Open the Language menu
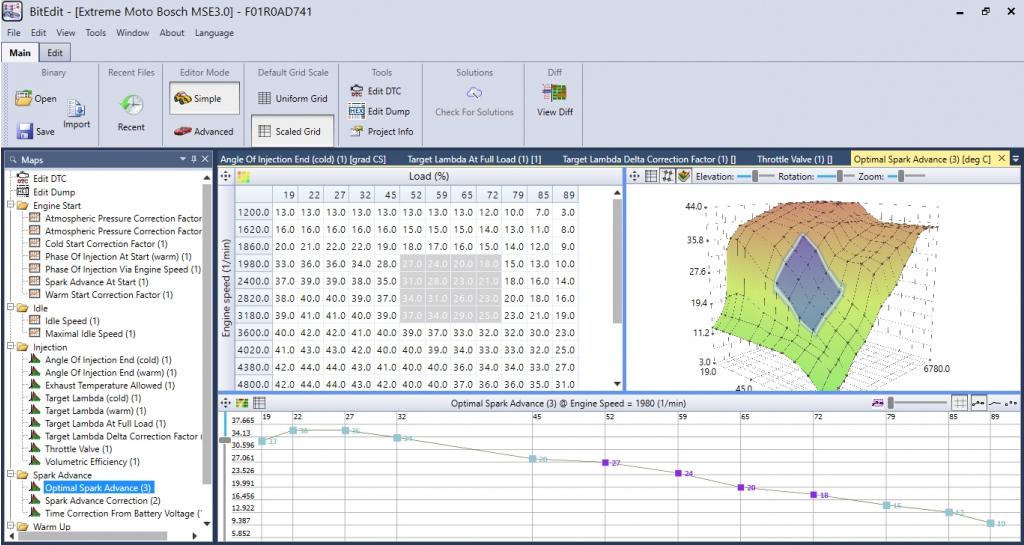 (214, 33)
